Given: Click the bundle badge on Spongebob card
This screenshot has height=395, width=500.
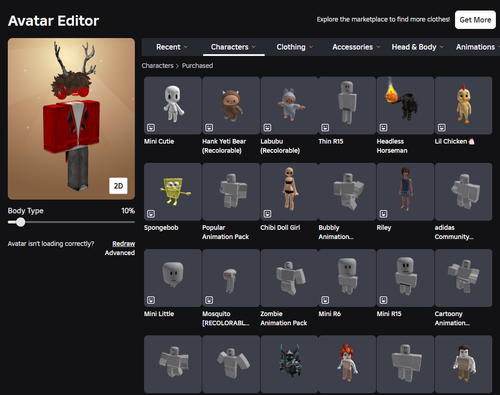Looking at the screenshot, I should (x=151, y=214).
